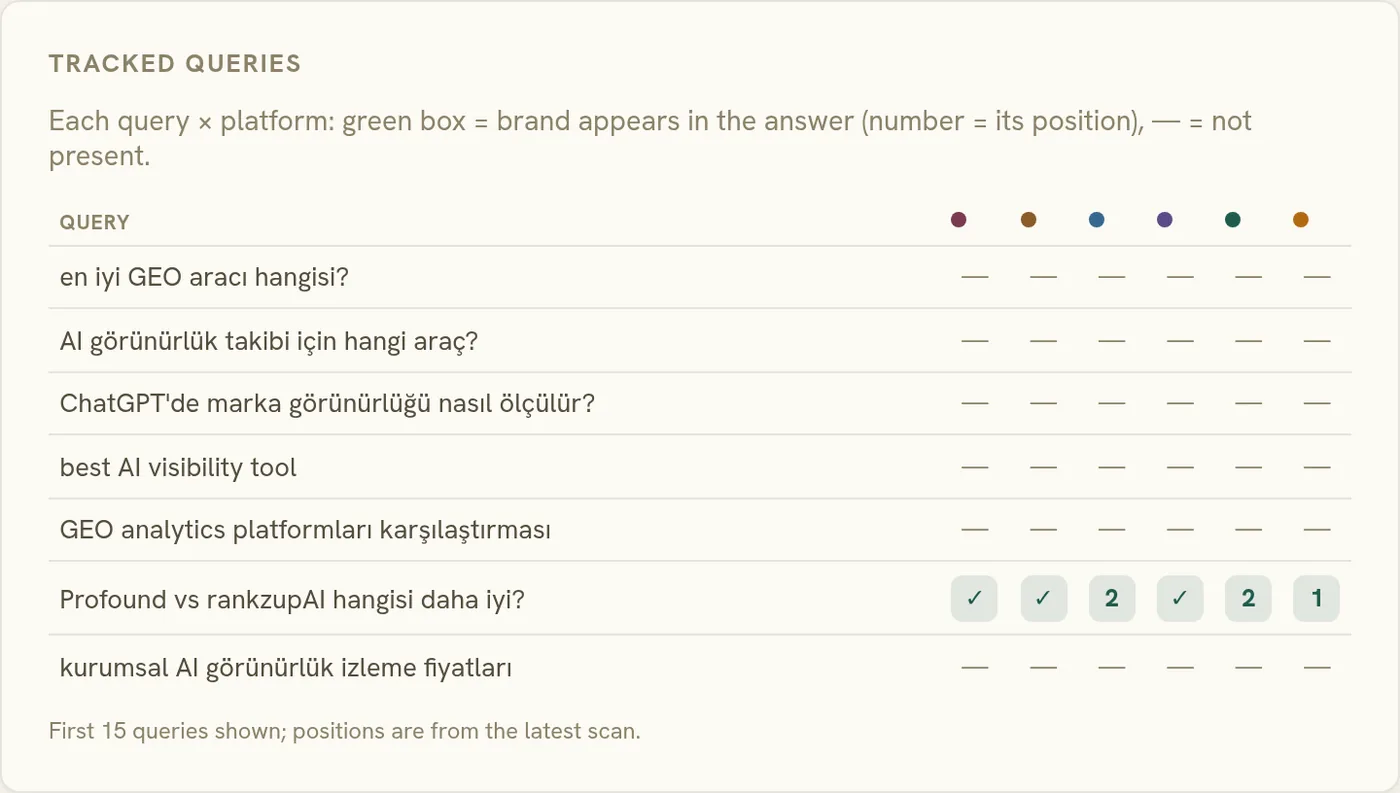Click the blue platform dot in header
1400x793 pixels.
coord(1097,220)
